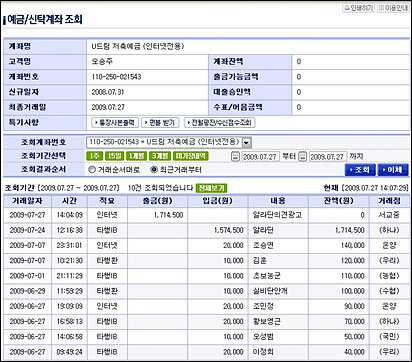Open the 이용안내 usage guide
412x362 pixels.
pyautogui.click(x=393, y=8)
